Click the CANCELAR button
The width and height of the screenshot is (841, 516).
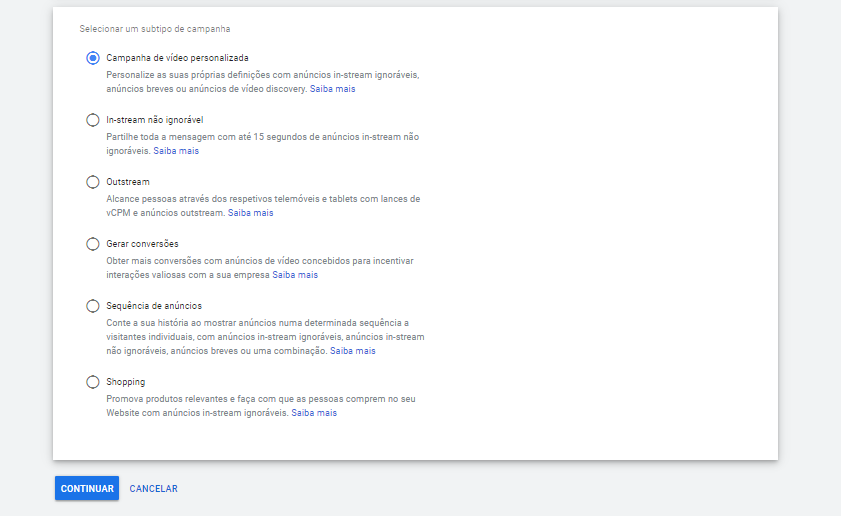[x=153, y=489]
